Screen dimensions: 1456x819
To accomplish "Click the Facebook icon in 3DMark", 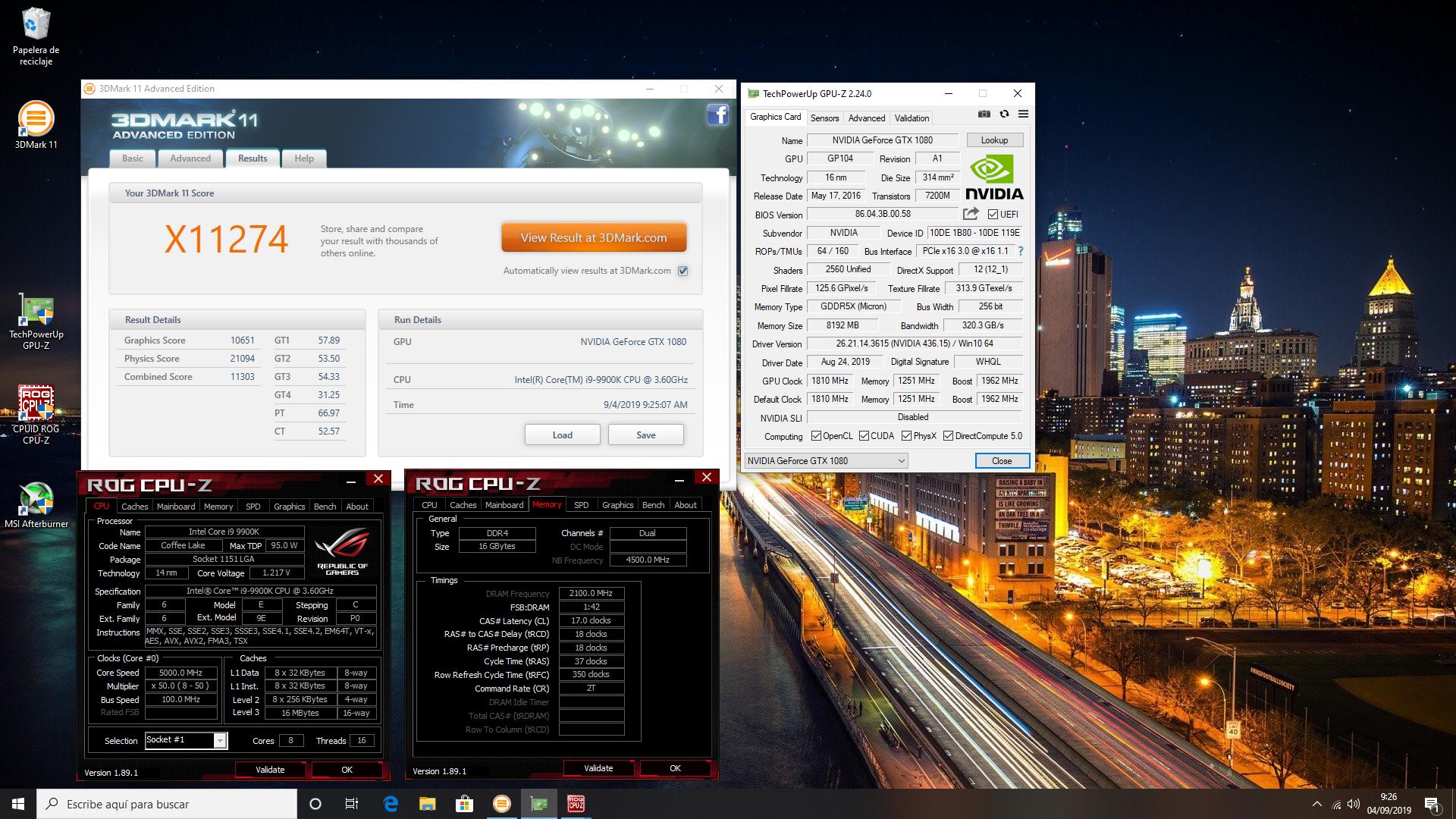I will [717, 115].
